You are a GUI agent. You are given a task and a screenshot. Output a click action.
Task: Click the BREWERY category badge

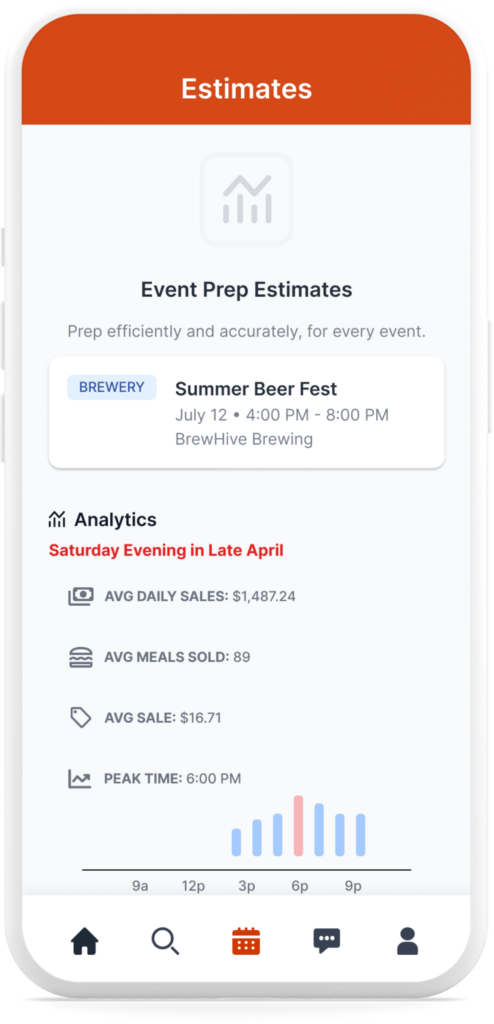click(112, 387)
